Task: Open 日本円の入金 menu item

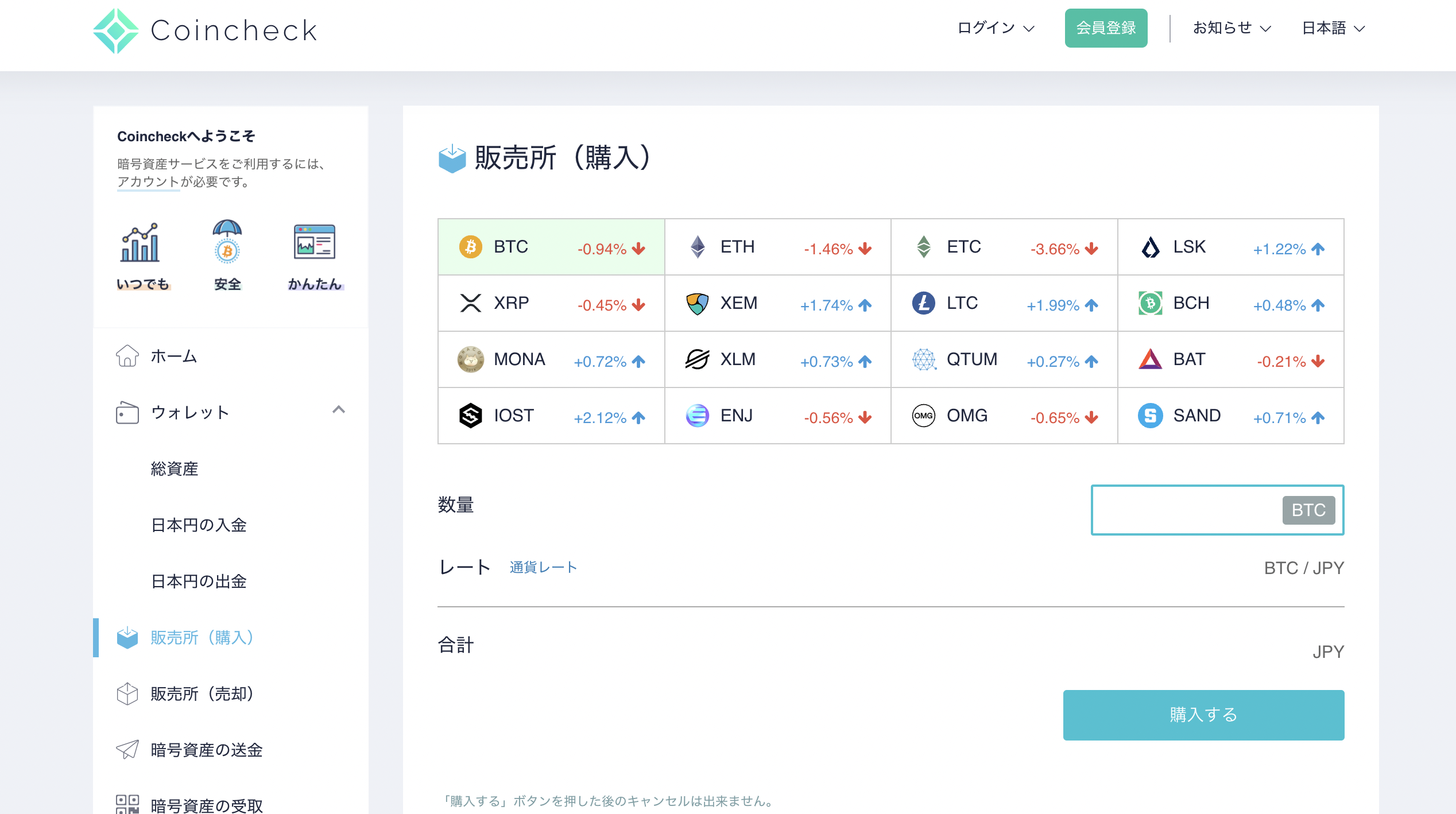Action: point(199,525)
